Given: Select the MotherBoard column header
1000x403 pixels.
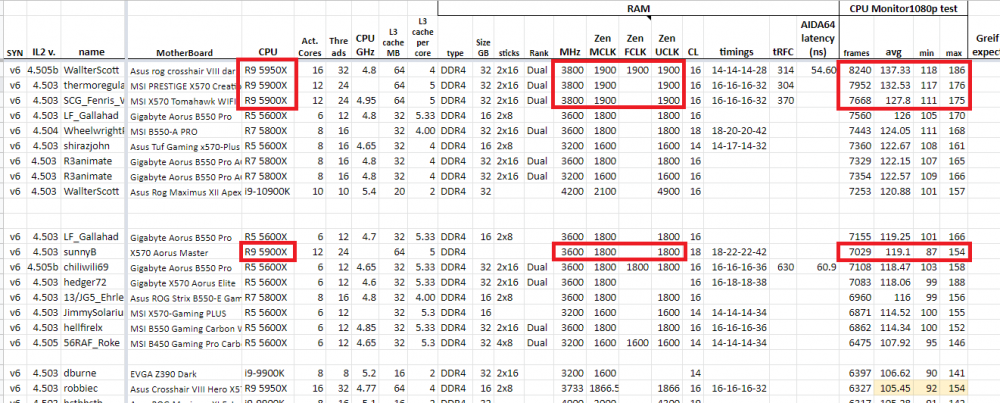Looking at the screenshot, I should click(184, 53).
